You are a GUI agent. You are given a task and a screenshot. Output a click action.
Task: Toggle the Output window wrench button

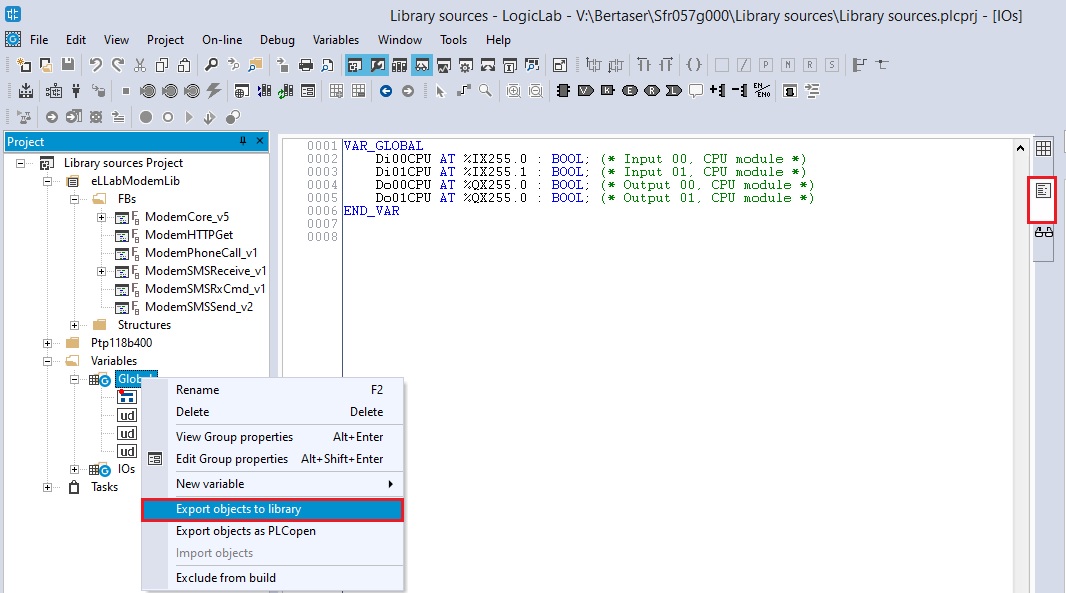point(377,65)
